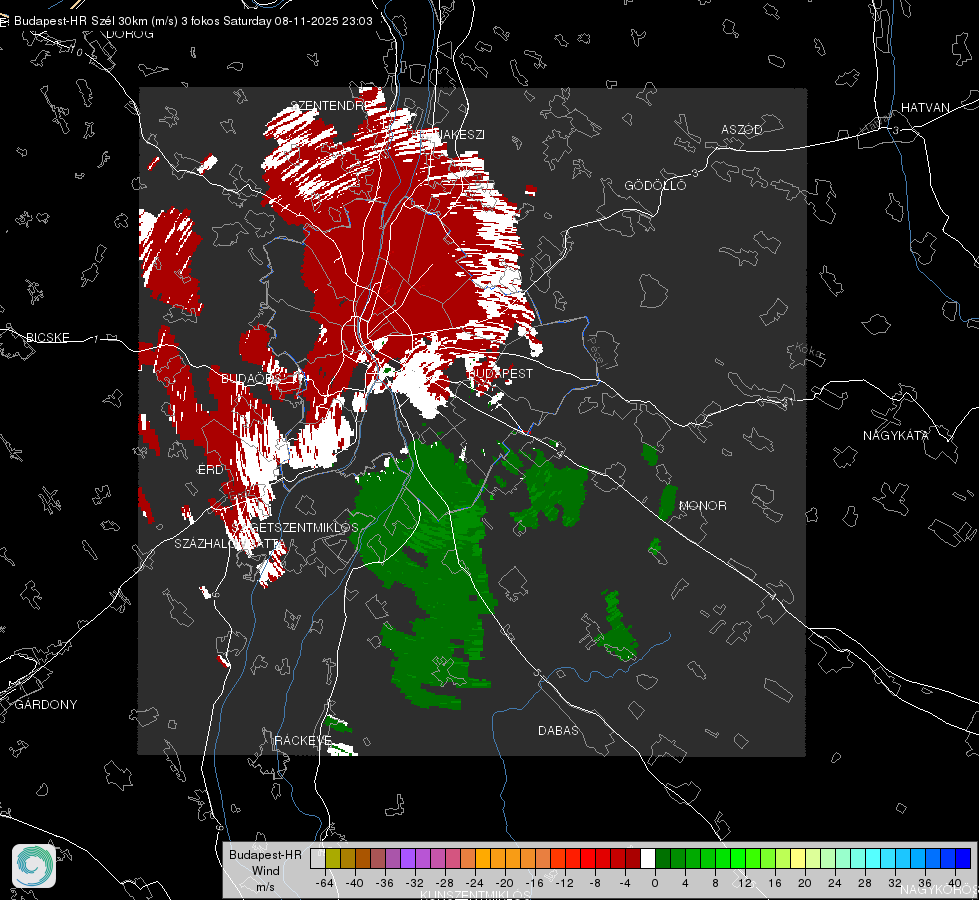The width and height of the screenshot is (979, 900).
Task: Select the NAGYKÁTA town label
Action: (x=896, y=435)
